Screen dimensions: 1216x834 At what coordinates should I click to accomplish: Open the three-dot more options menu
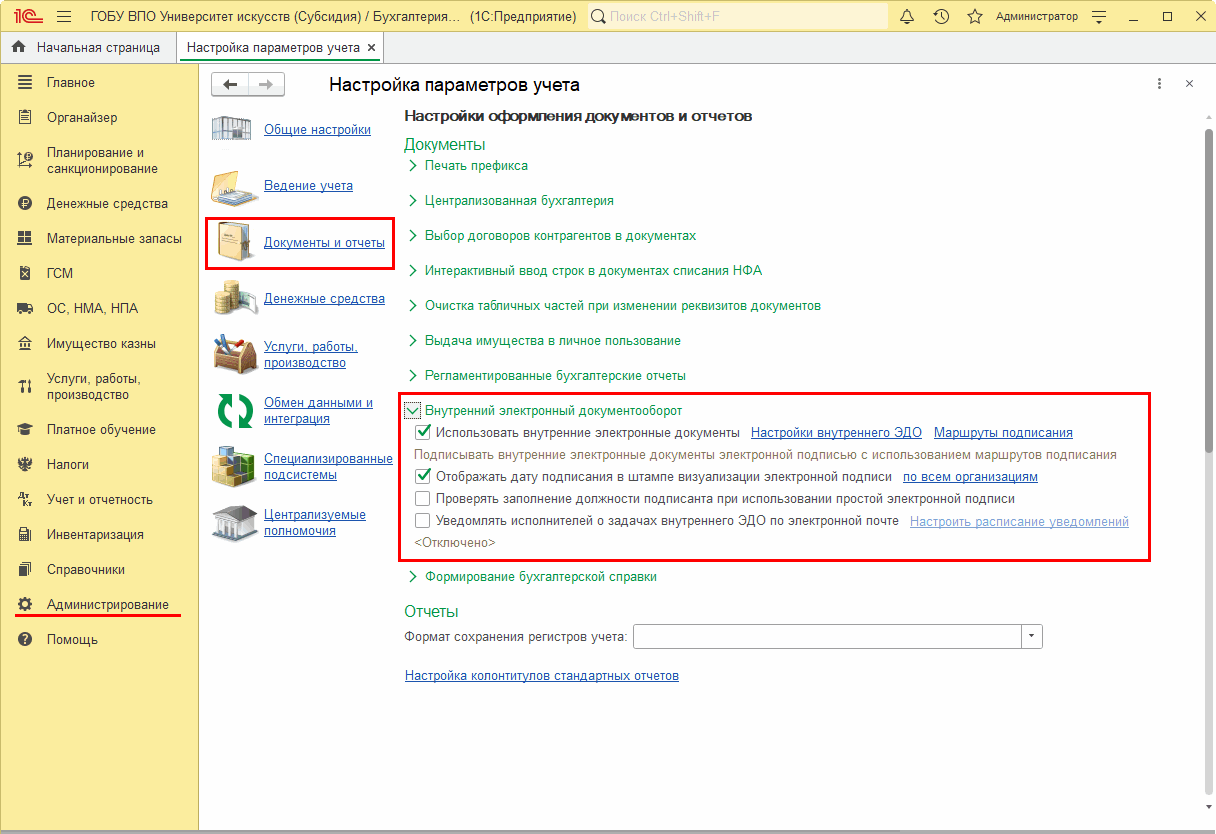tap(1159, 85)
